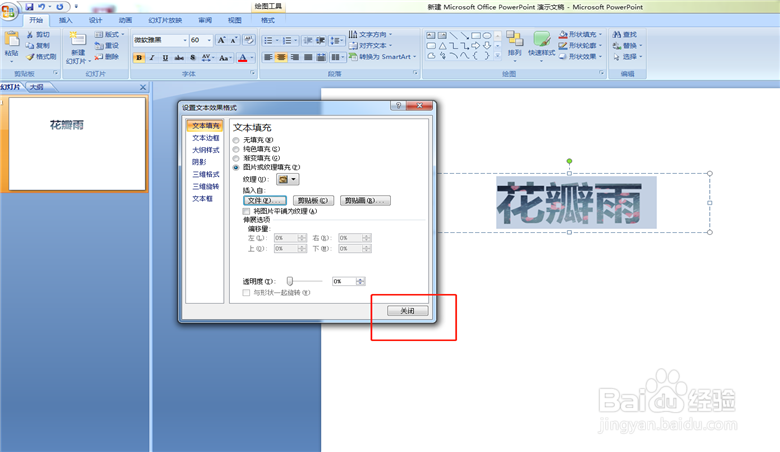Copy the selection (复制)
The height and width of the screenshot is (452, 780).
click(x=38, y=45)
